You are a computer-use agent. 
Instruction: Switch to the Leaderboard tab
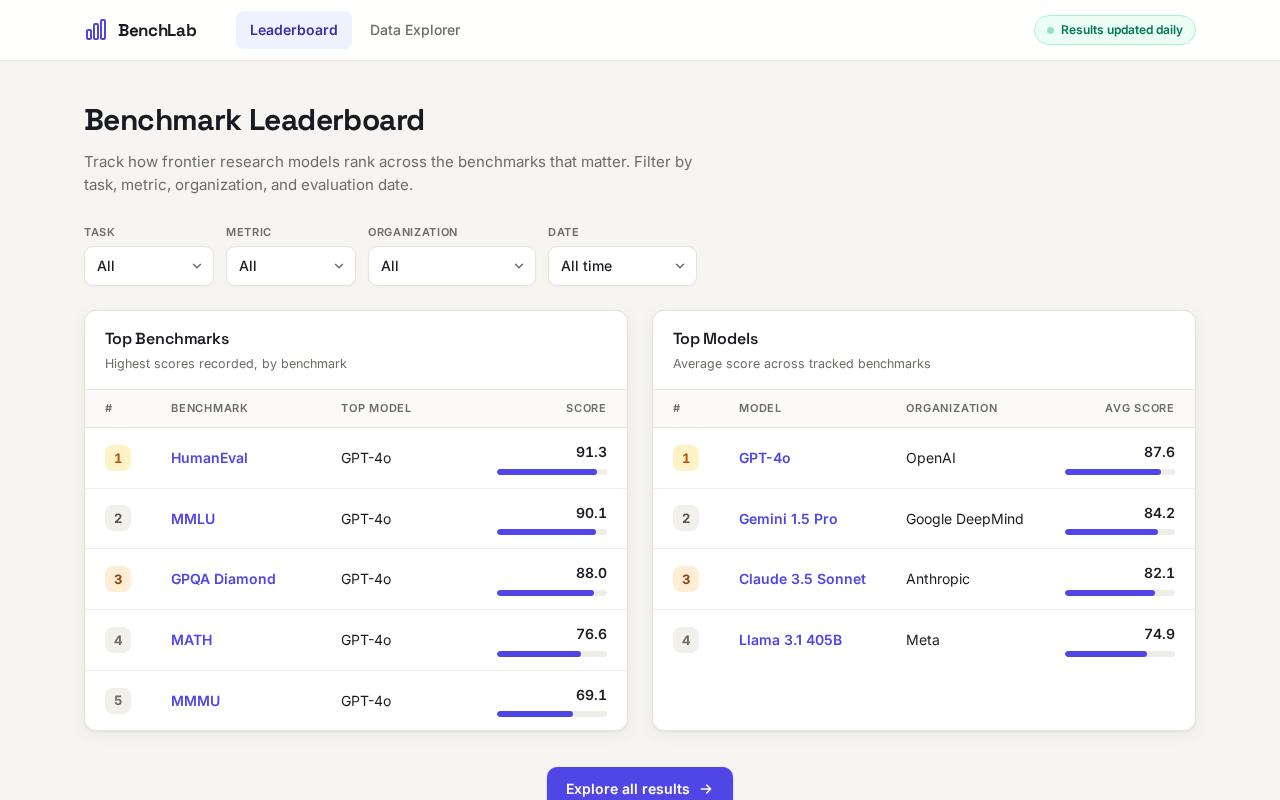click(294, 30)
